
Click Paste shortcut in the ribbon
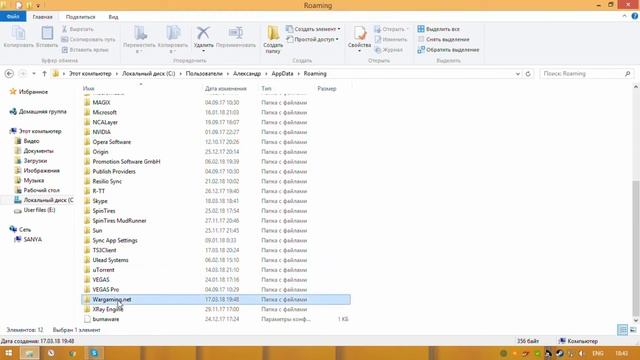(x=85, y=50)
